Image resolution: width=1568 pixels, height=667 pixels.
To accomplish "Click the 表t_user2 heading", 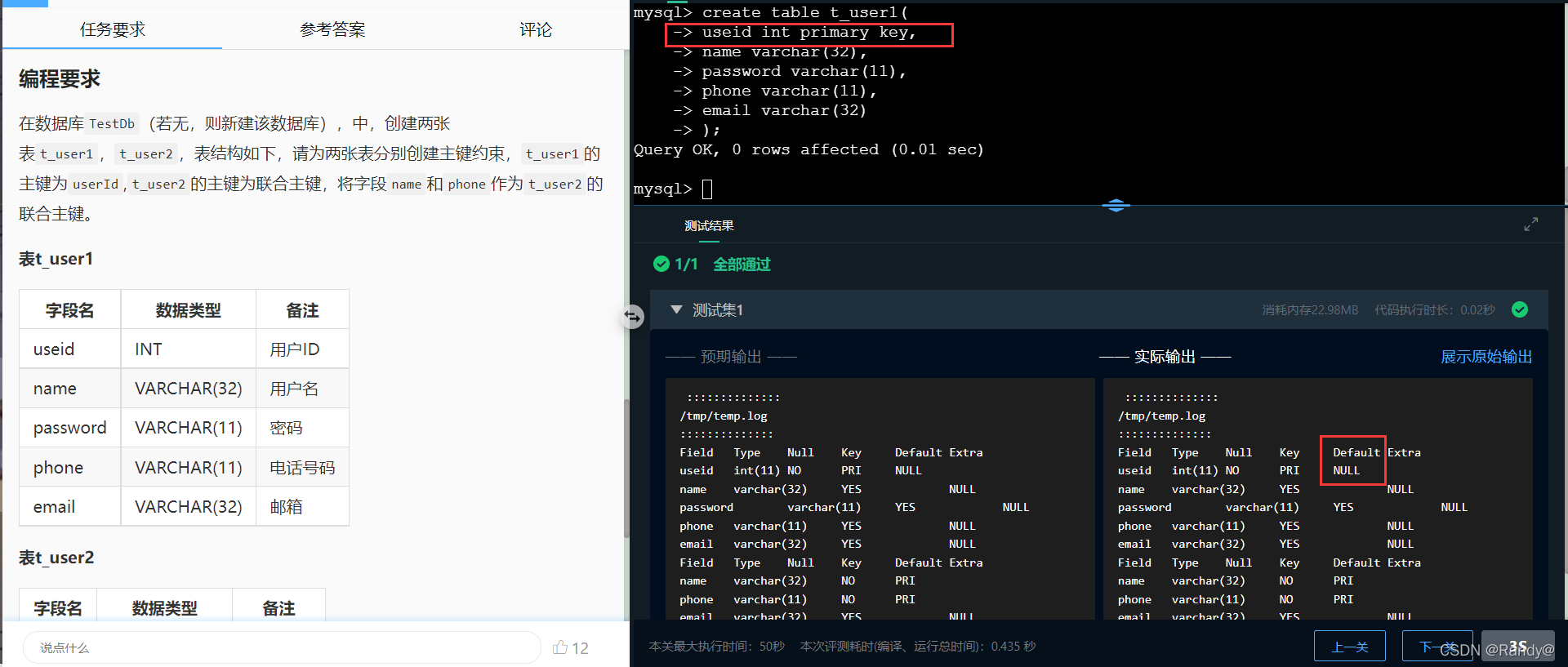I will tap(56, 558).
